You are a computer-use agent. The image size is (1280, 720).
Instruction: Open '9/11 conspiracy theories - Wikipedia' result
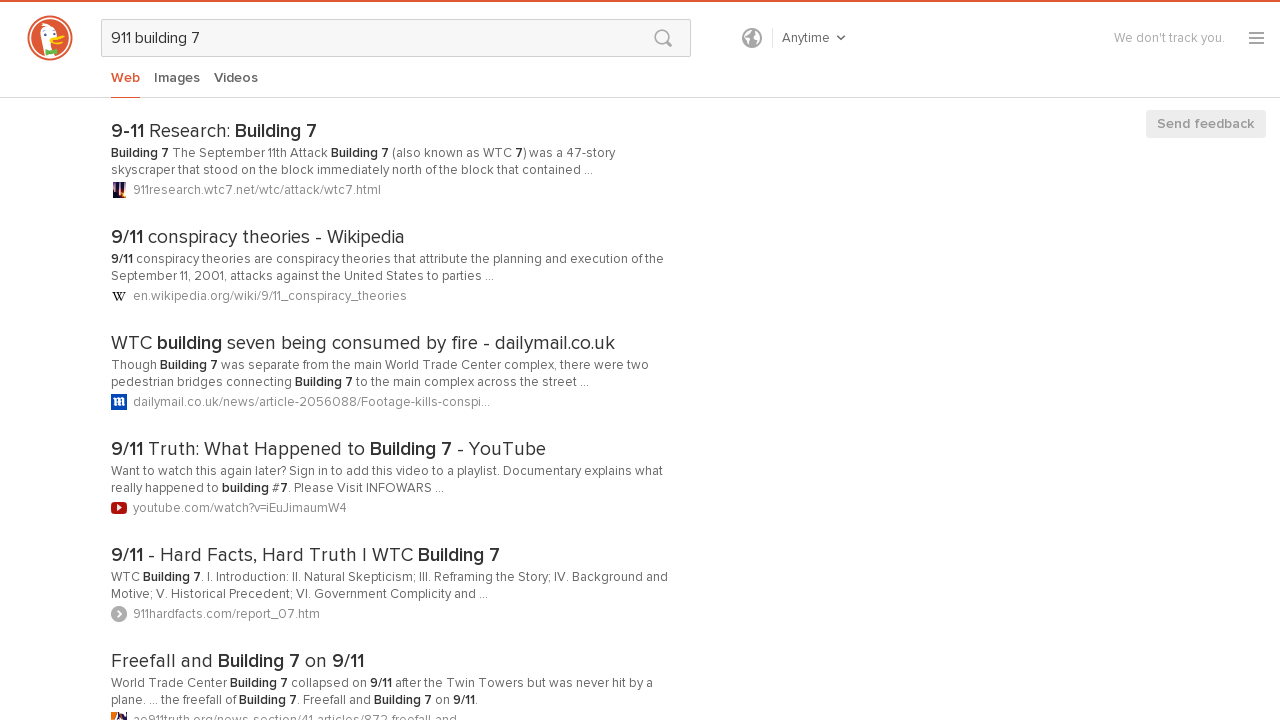[258, 237]
